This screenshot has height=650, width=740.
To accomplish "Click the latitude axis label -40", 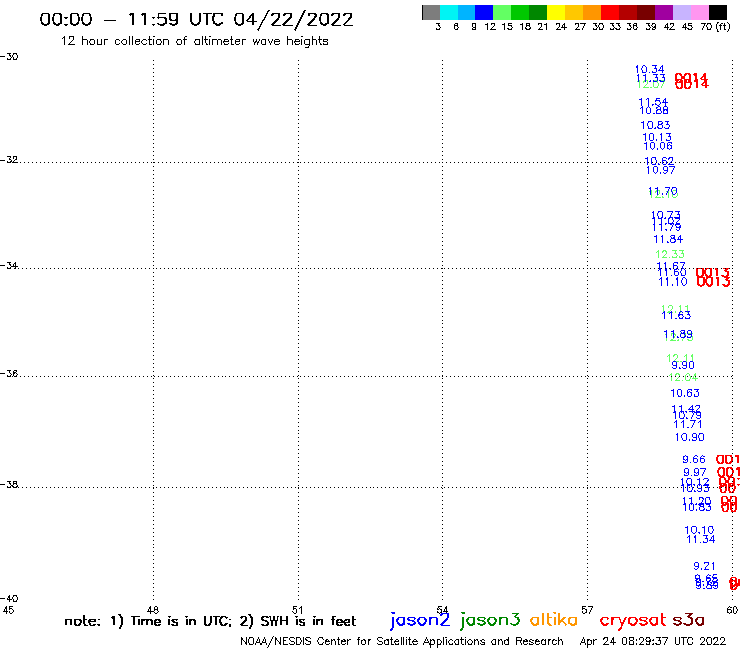I will coord(9,598).
